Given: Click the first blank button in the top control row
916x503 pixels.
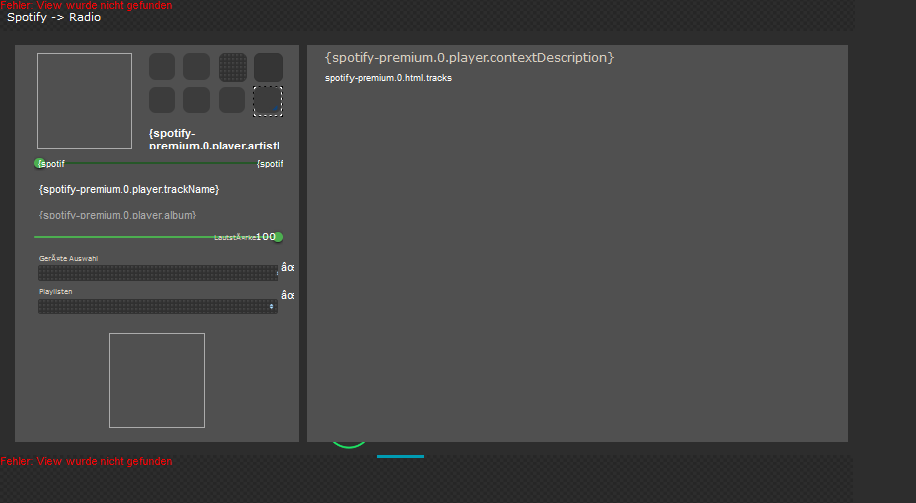Looking at the screenshot, I should (x=162, y=67).
